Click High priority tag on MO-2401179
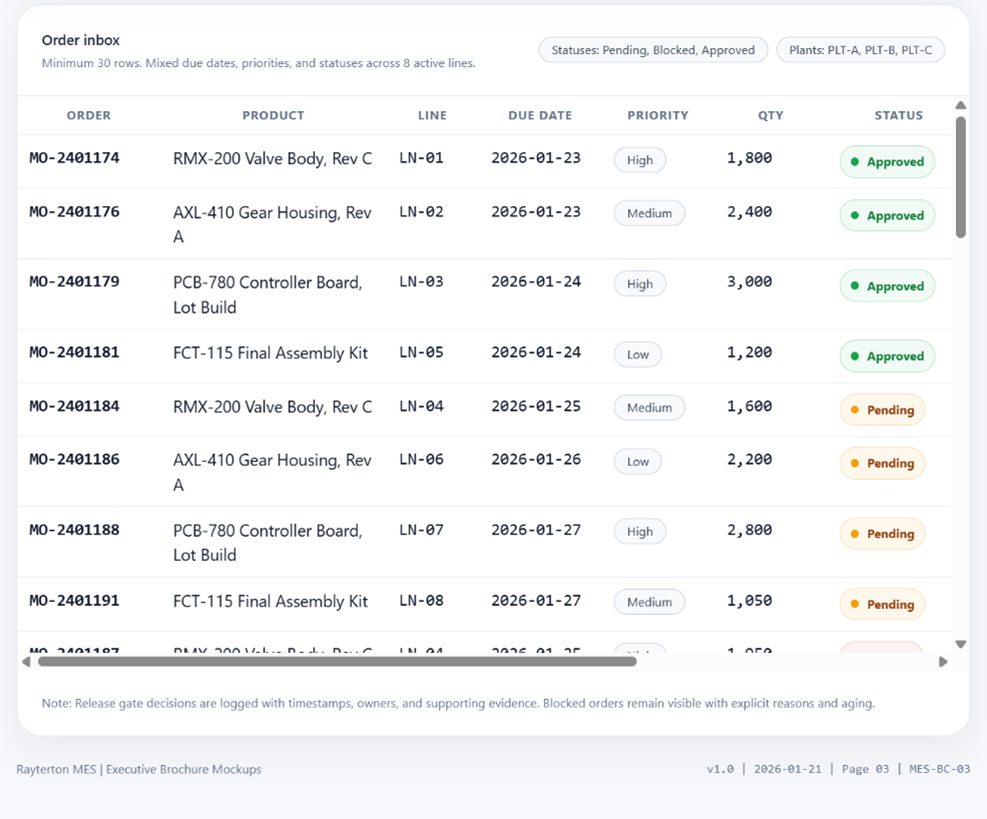987x819 pixels. (640, 284)
